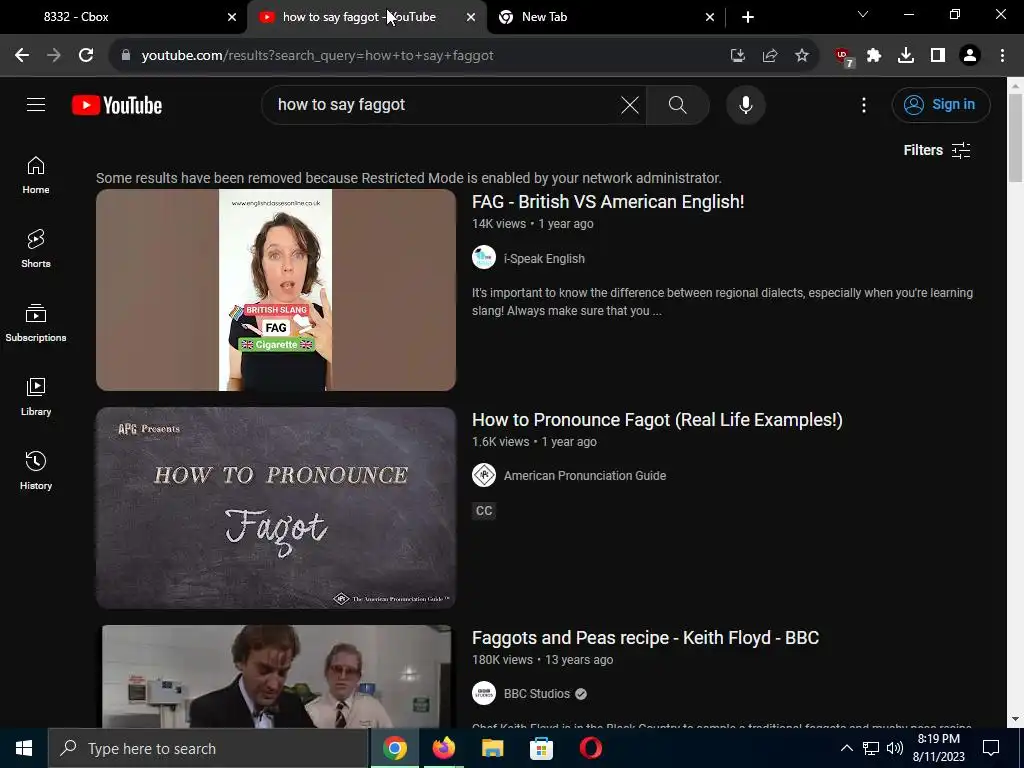
Task: Clear the search box with X icon
Action: click(630, 104)
